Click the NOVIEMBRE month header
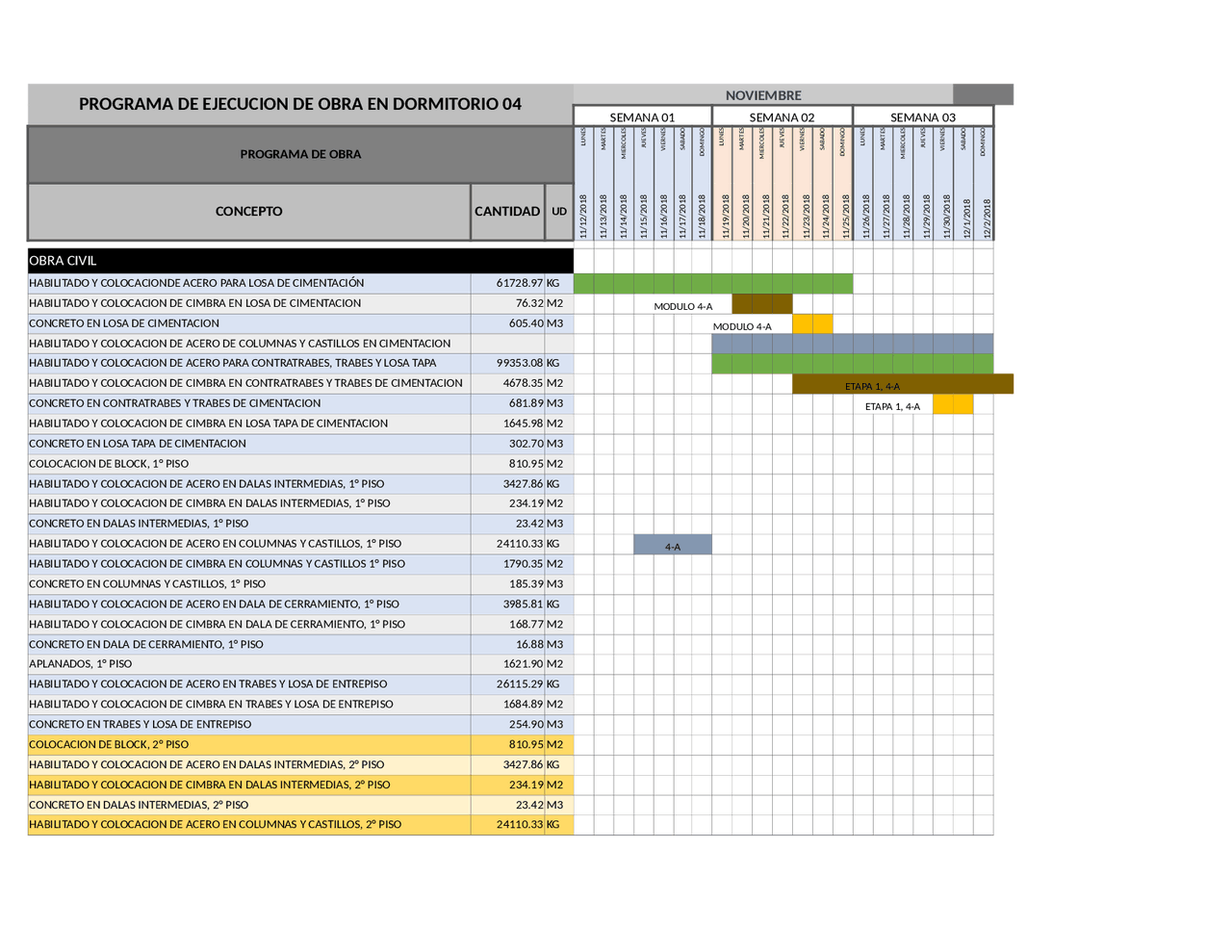Viewport: 1232px width, 952px height. pos(763,94)
